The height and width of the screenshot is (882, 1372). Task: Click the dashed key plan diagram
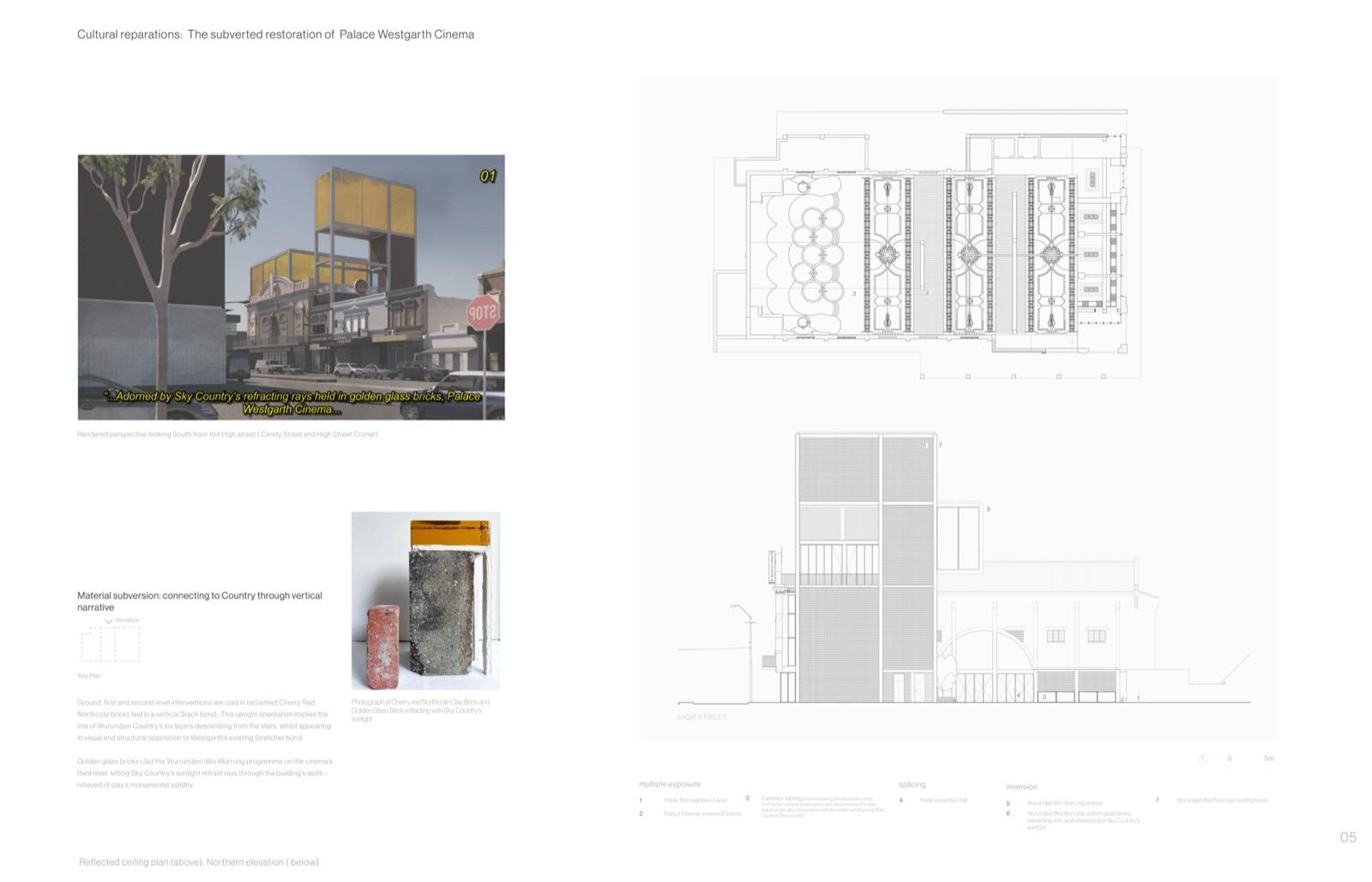click(110, 643)
